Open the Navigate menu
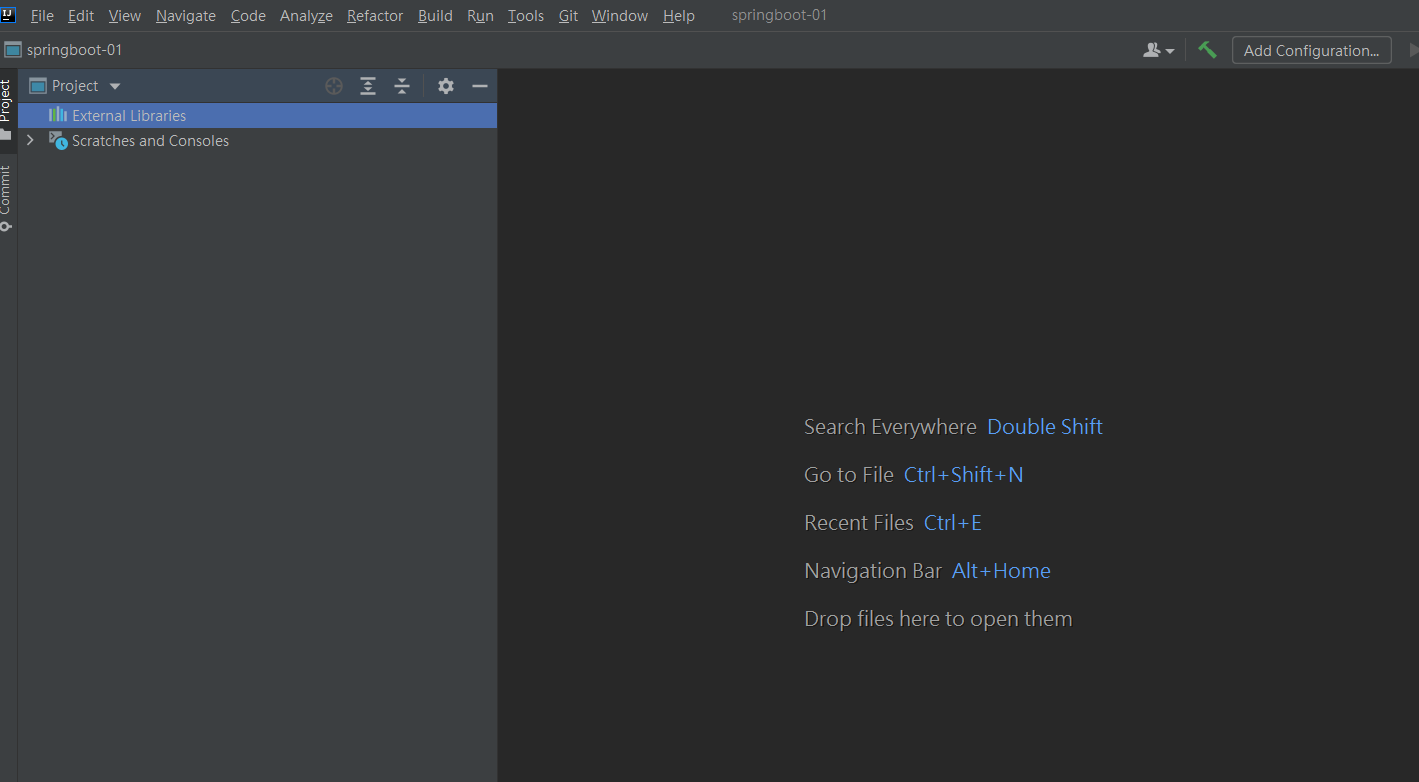Viewport: 1419px width, 782px height. (x=186, y=16)
